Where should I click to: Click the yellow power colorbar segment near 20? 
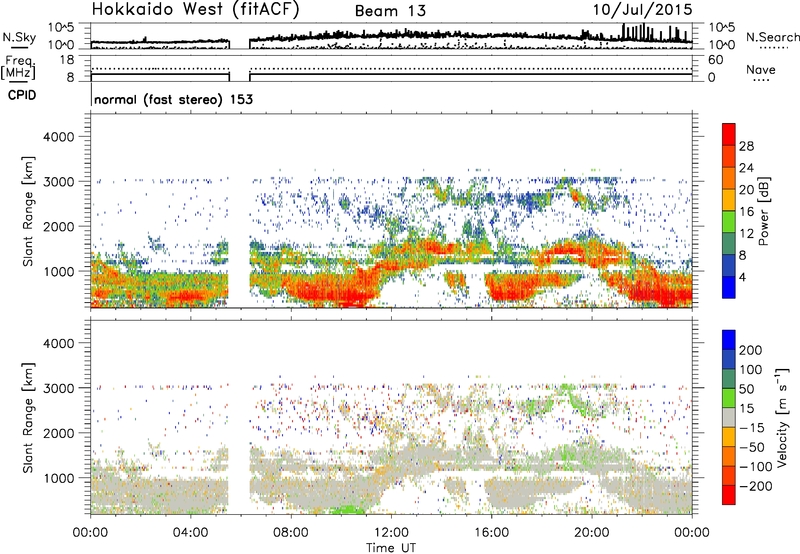tap(729, 199)
